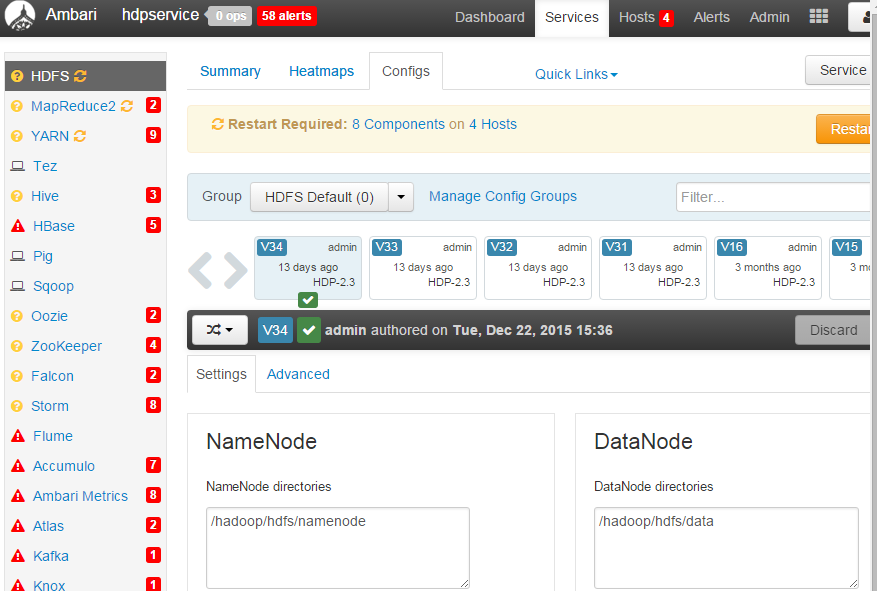Image resolution: width=877 pixels, height=591 pixels.
Task: Click the previous config versions arrow
Action: point(201,269)
